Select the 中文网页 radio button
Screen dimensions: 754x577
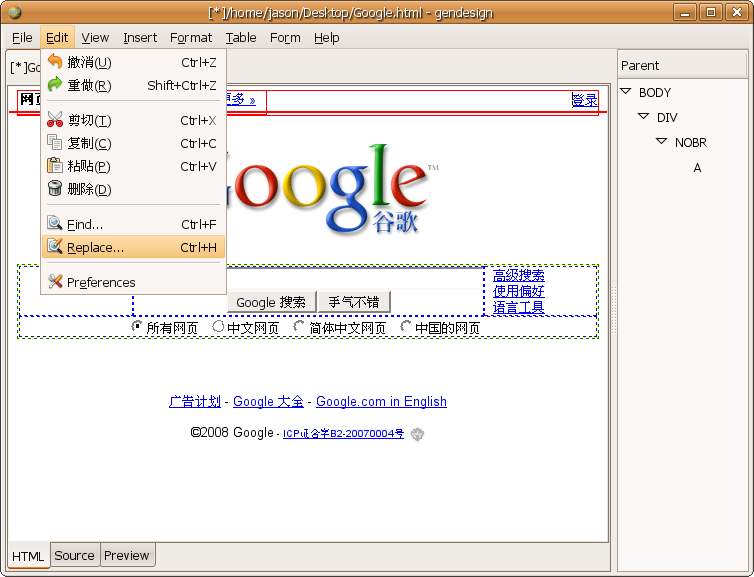[x=218, y=326]
